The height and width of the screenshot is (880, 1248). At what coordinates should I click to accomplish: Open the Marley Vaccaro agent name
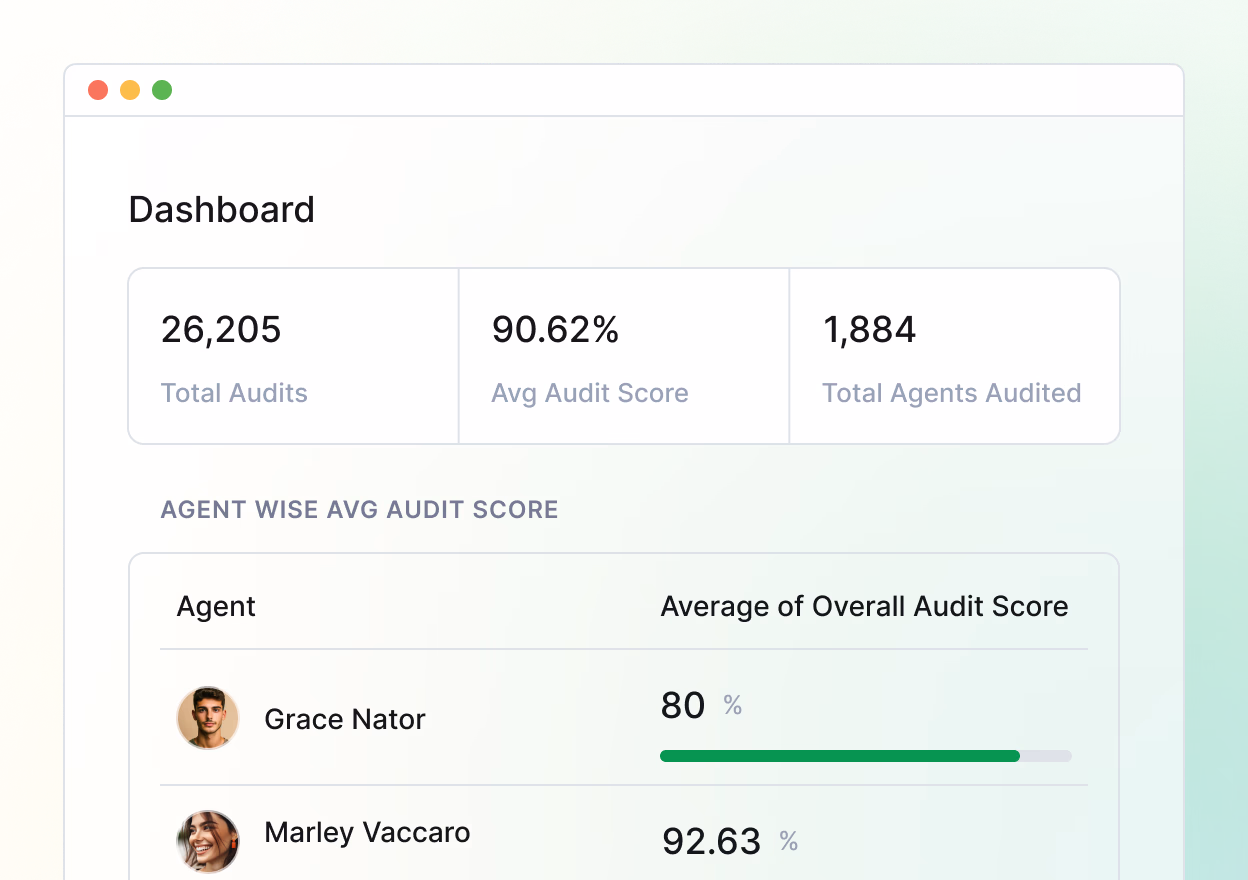[x=367, y=832]
